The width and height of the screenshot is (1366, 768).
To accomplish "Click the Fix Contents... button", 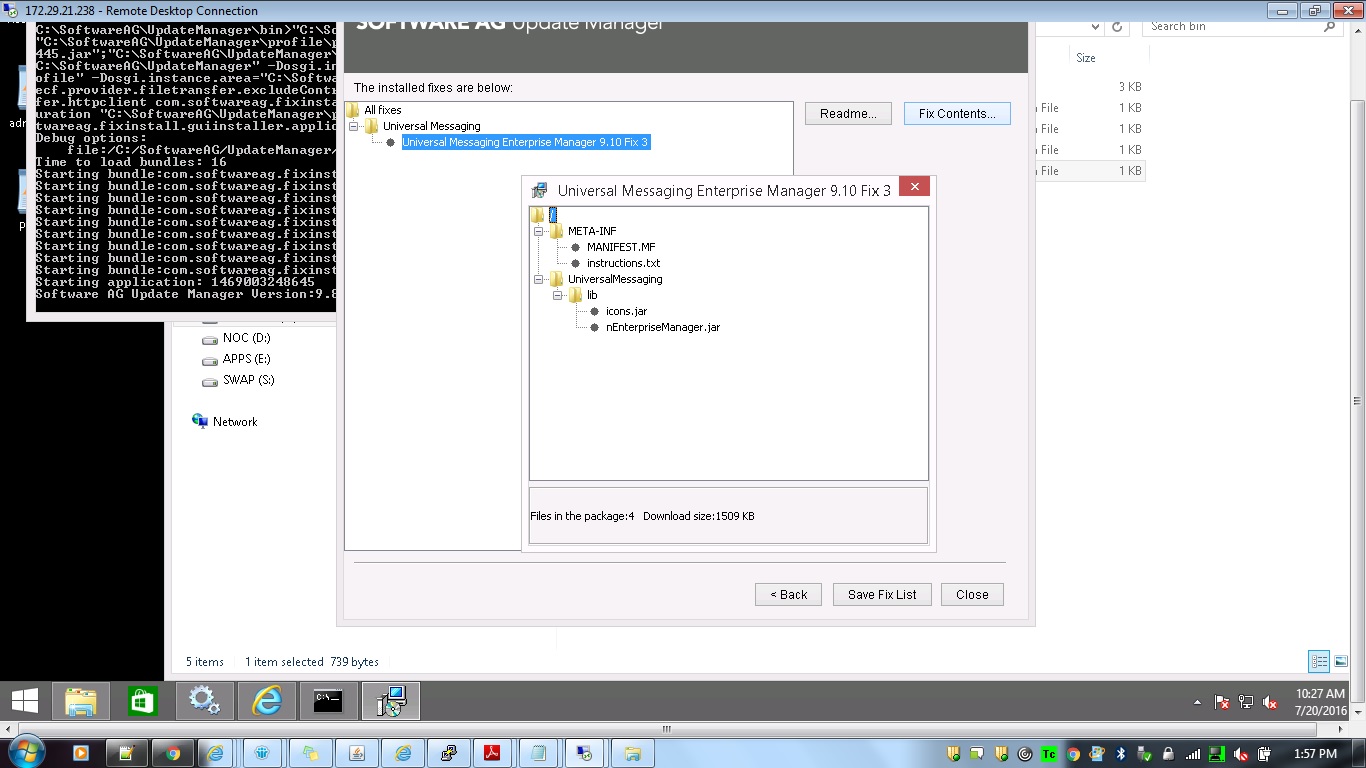I will tap(957, 114).
